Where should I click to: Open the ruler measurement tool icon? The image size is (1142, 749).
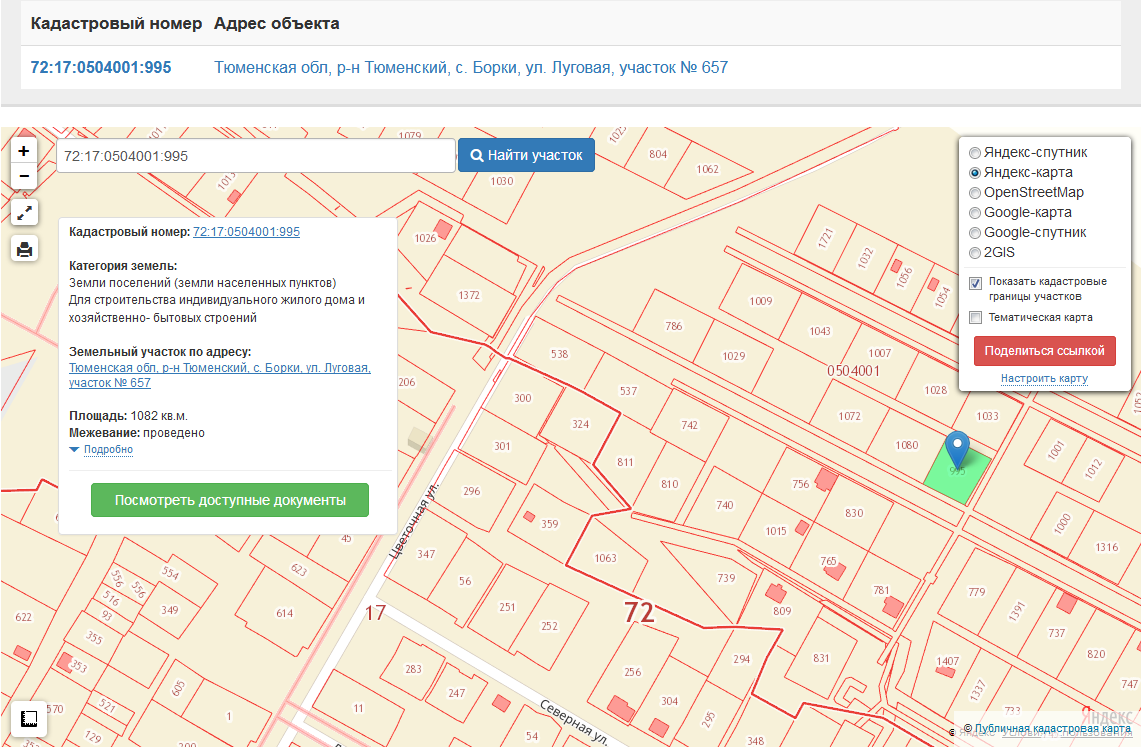coord(29,720)
